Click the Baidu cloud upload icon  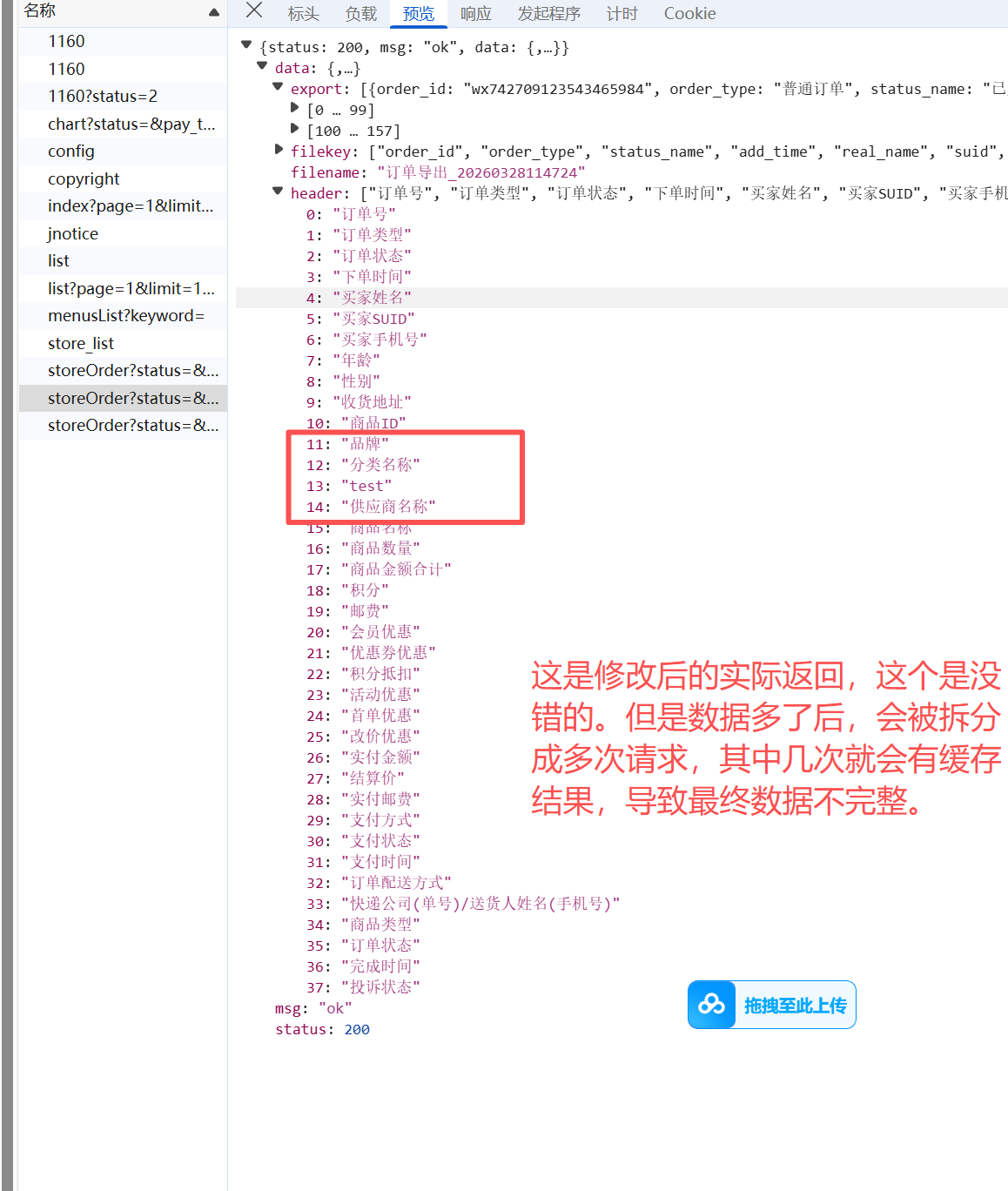click(x=711, y=1005)
